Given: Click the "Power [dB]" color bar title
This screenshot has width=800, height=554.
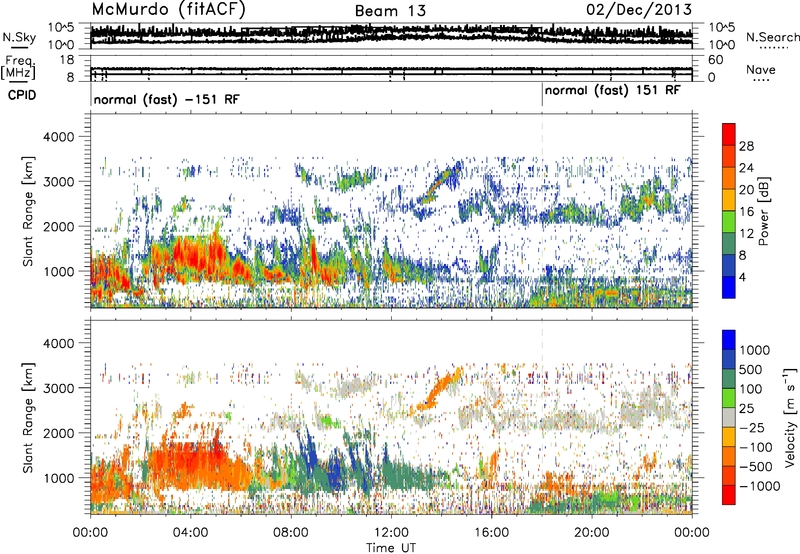Looking at the screenshot, I should (763, 211).
